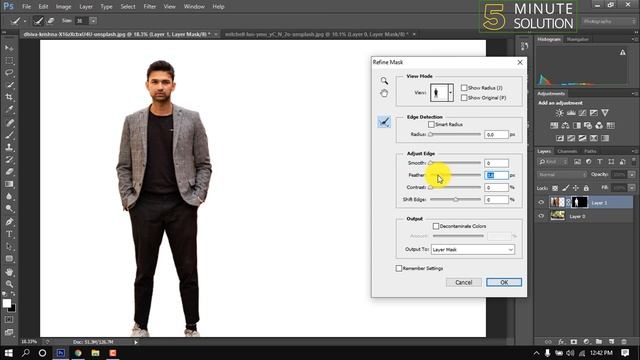Select the Gradient tool
The height and width of the screenshot is (360, 640).
9,184
